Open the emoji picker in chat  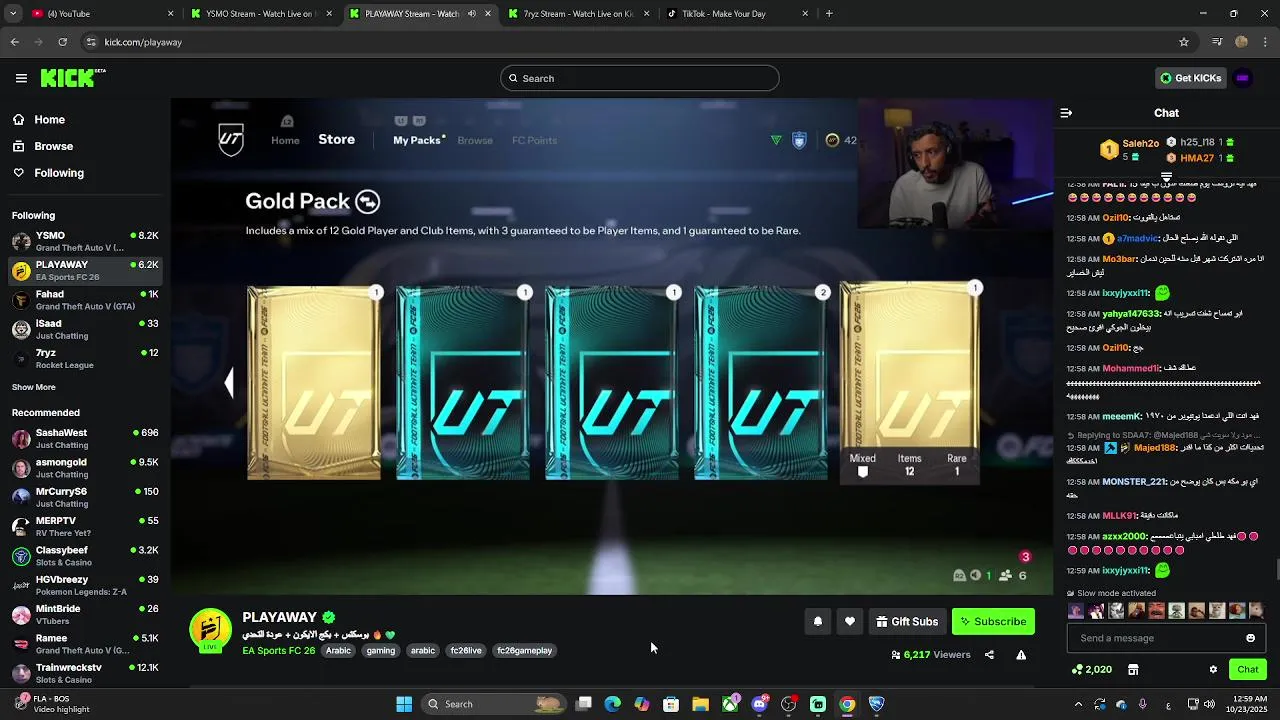(1250, 638)
